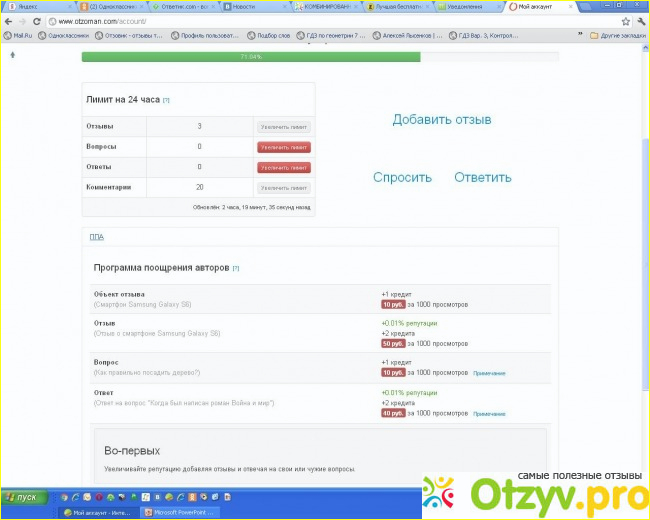Click the browser back arrow button

pyautogui.click(x=9, y=21)
